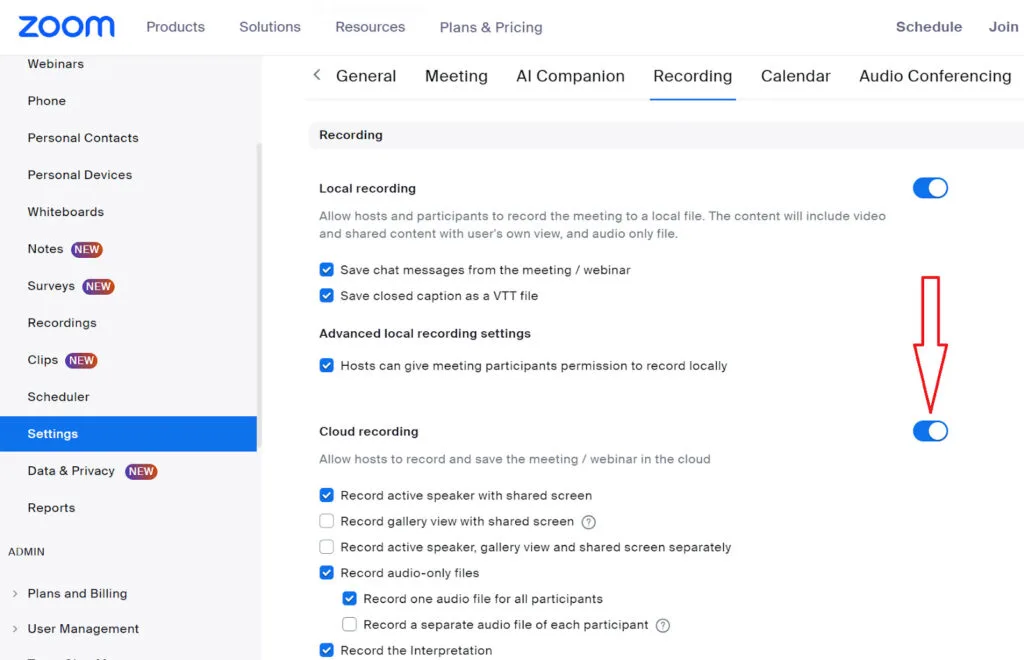Disable the Local recording toggle
The image size is (1024, 660).
930,188
